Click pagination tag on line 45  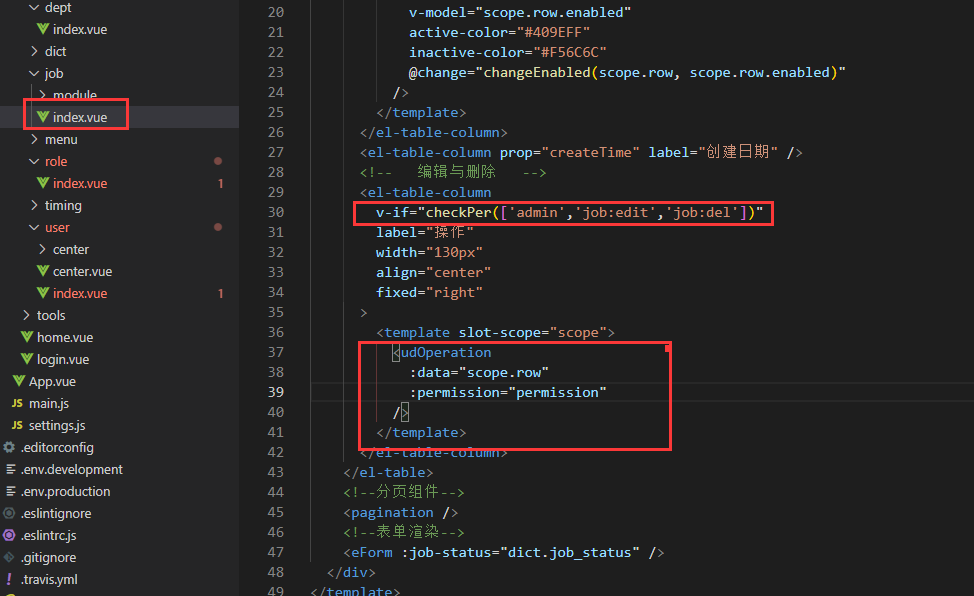pyautogui.click(x=401, y=513)
